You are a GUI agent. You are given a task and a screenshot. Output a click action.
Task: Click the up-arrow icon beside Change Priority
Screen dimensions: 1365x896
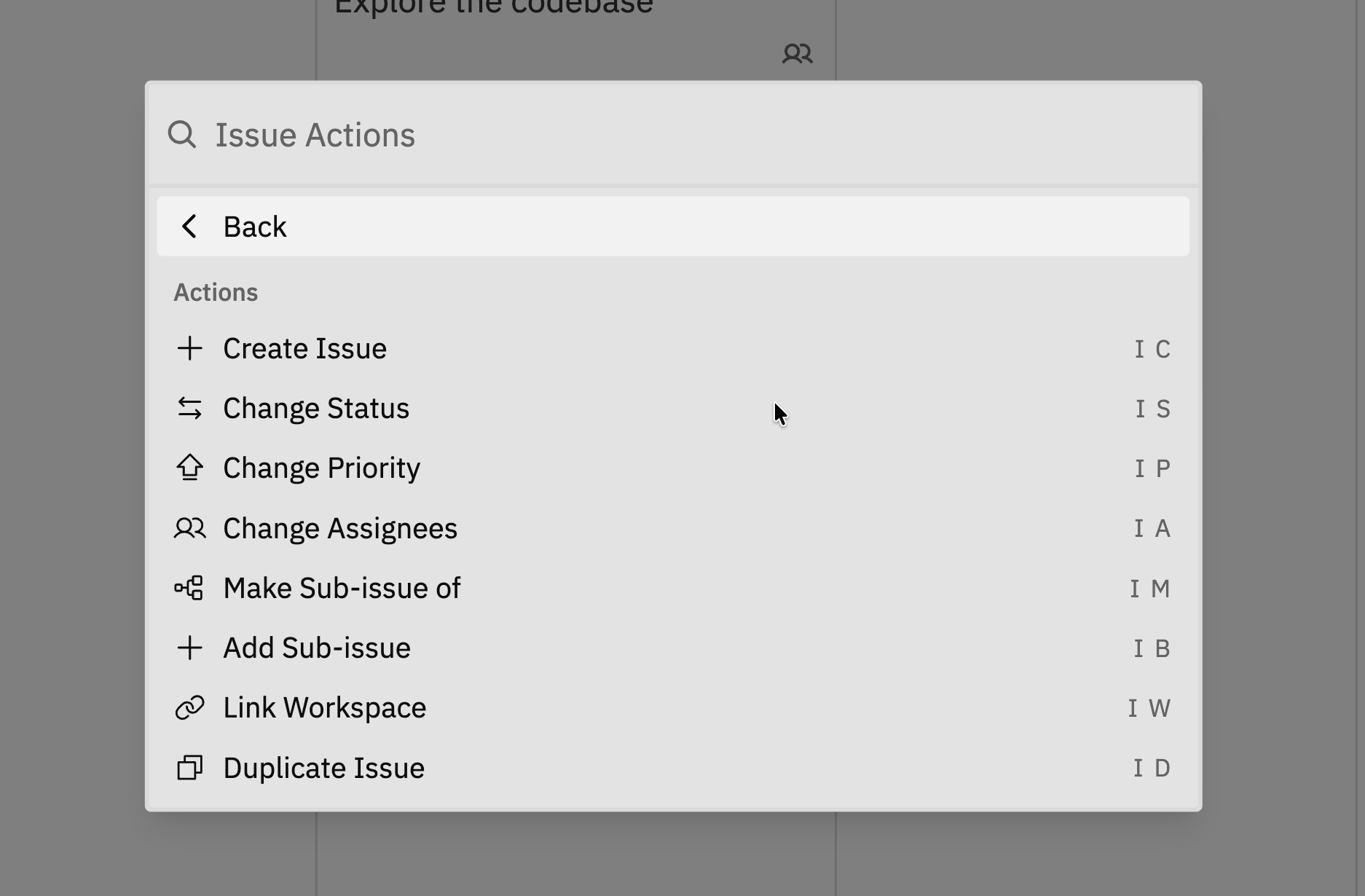(190, 468)
